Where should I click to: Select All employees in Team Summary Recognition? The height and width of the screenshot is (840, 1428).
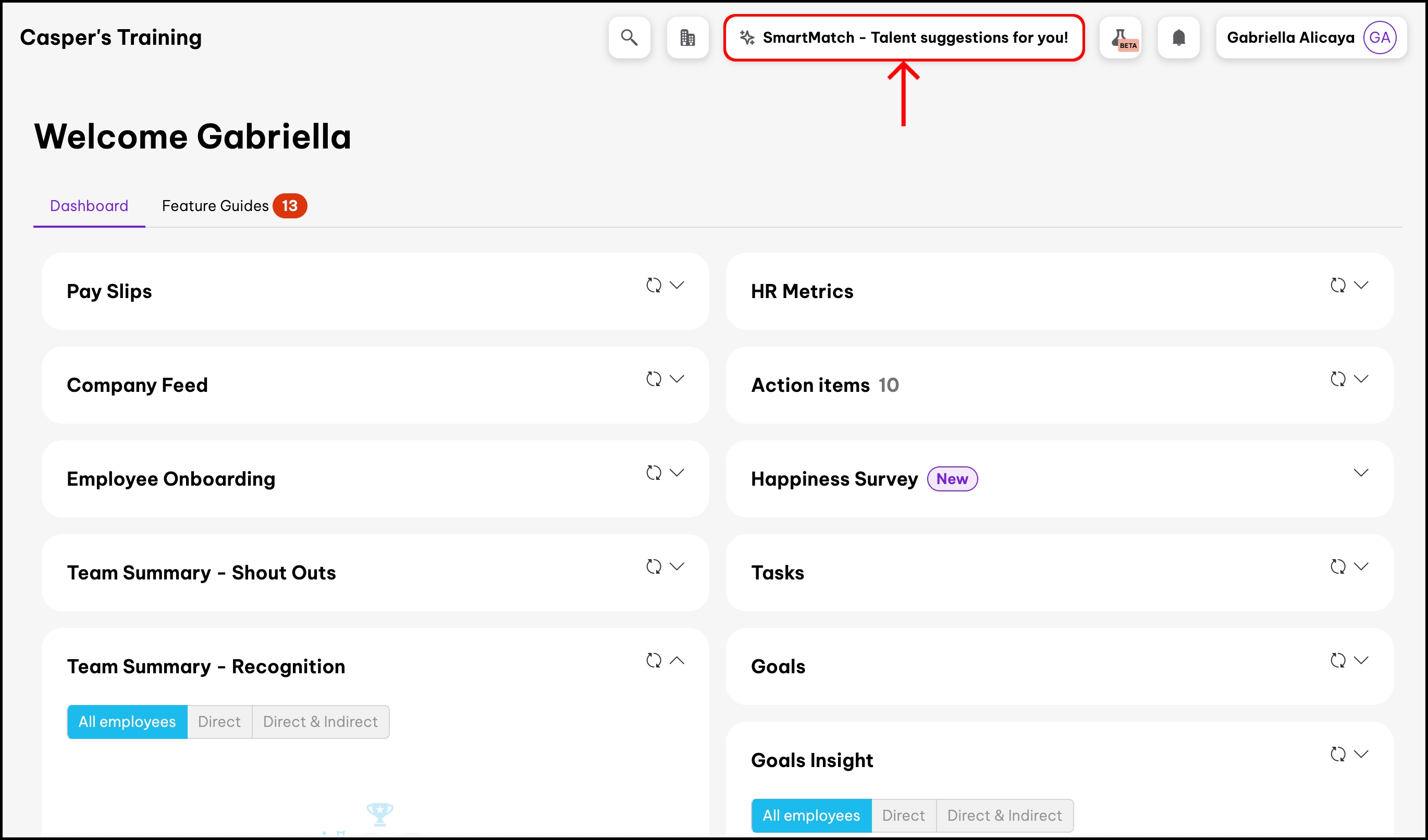click(x=127, y=722)
